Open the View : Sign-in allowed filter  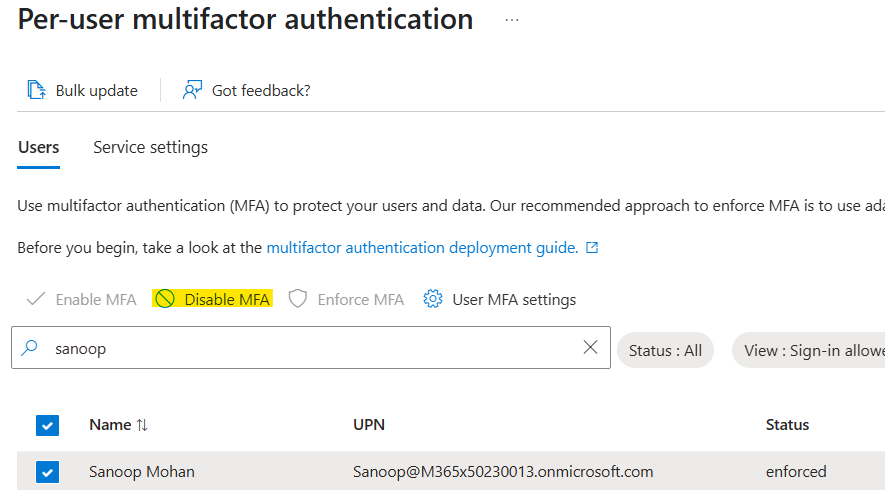[x=812, y=350]
